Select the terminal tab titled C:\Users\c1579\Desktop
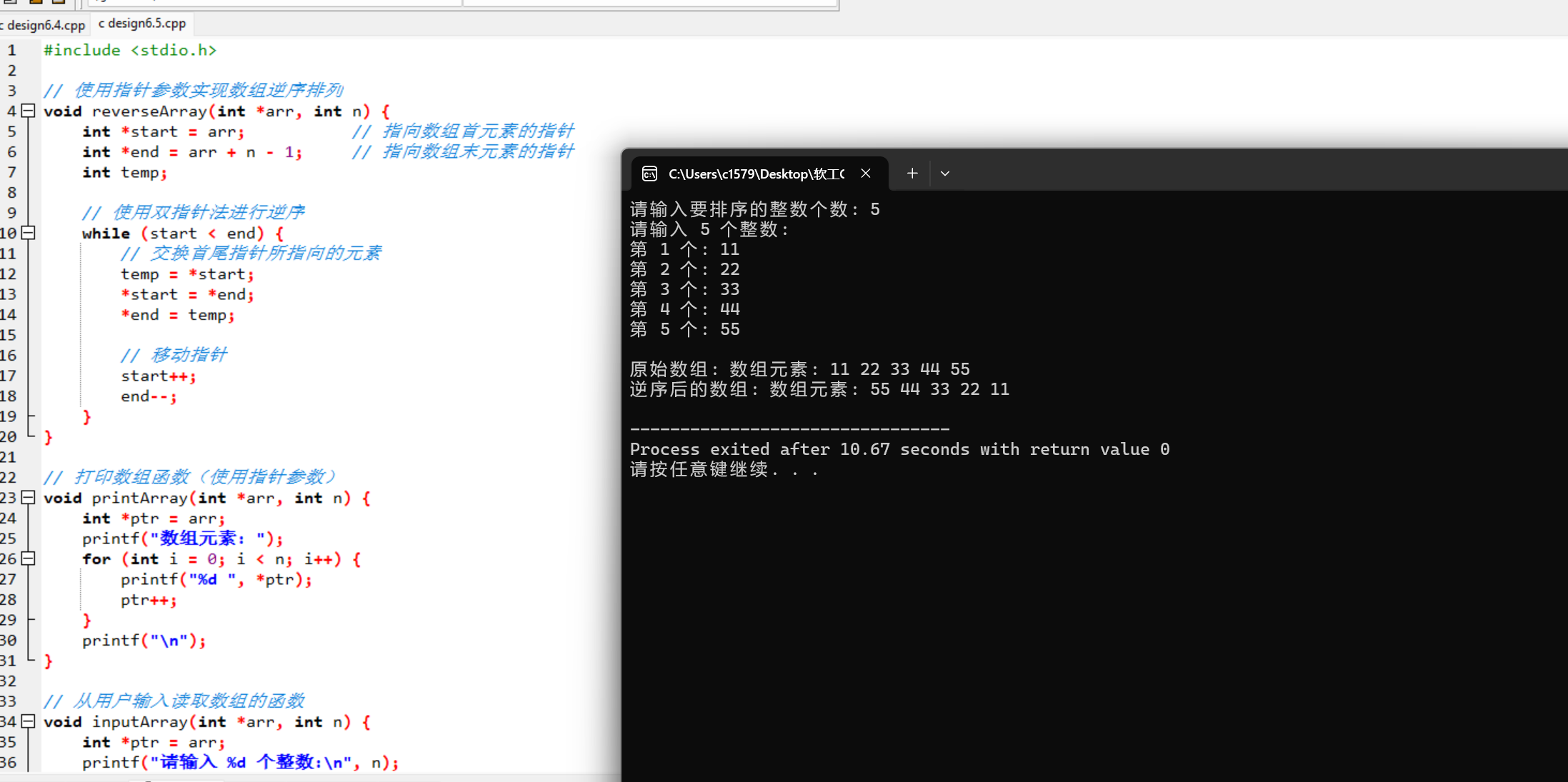 click(x=756, y=174)
